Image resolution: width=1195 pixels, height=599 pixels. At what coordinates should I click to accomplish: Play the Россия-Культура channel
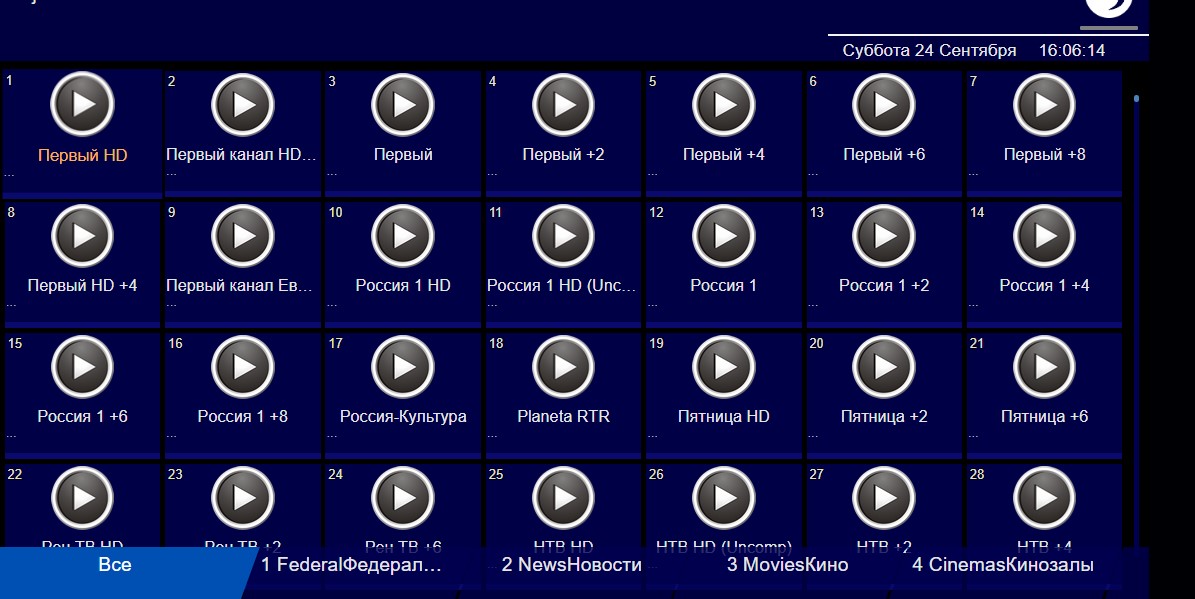403,367
